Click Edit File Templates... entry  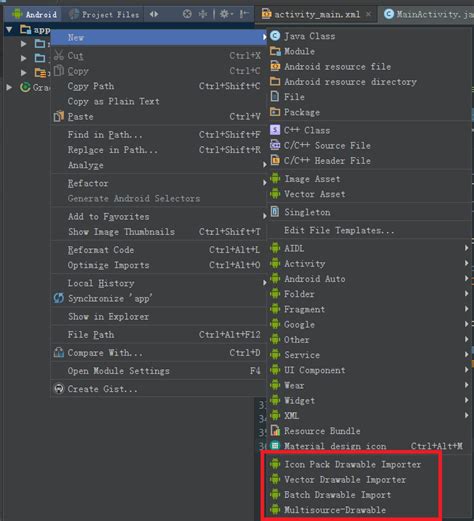(339, 230)
